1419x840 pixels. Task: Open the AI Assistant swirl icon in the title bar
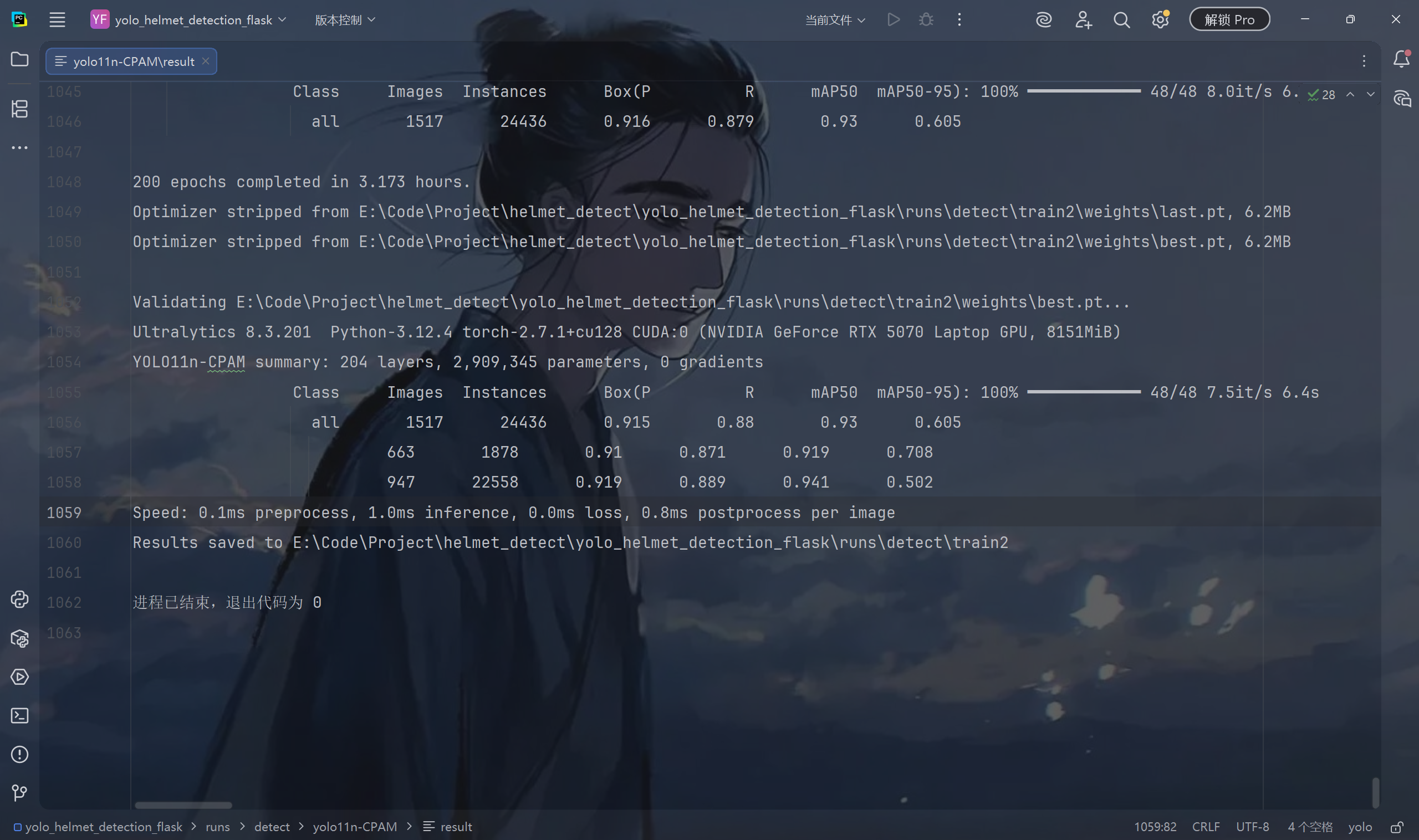[x=1044, y=20]
